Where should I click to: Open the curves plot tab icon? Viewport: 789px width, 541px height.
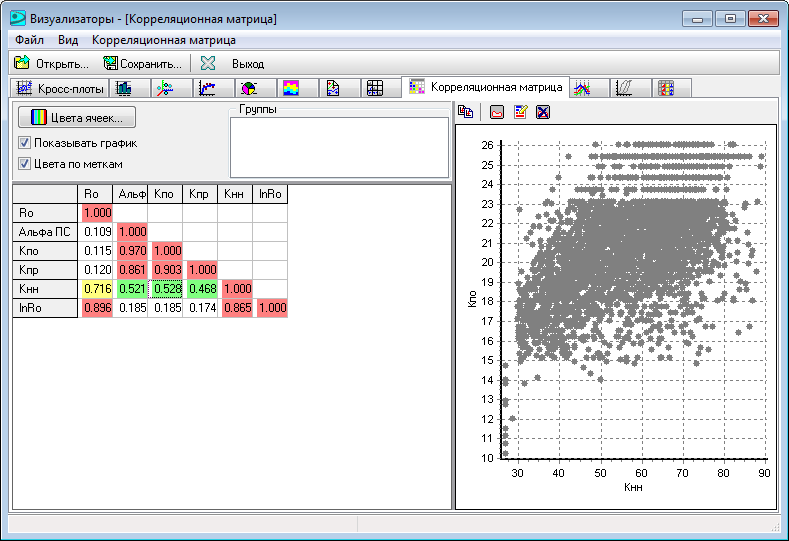[x=624, y=88]
